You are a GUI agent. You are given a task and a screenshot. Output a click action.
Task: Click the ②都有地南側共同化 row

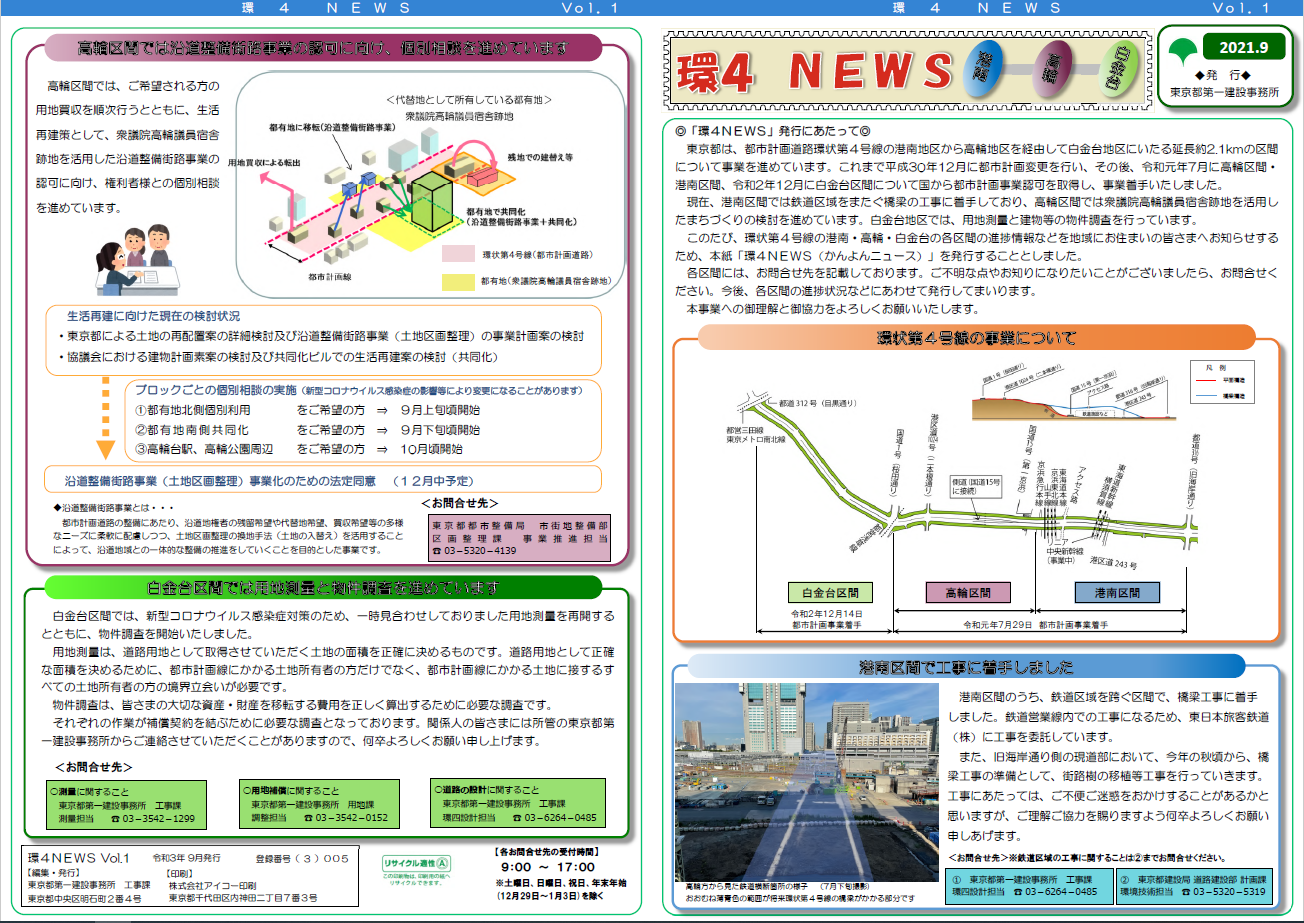[307, 430]
